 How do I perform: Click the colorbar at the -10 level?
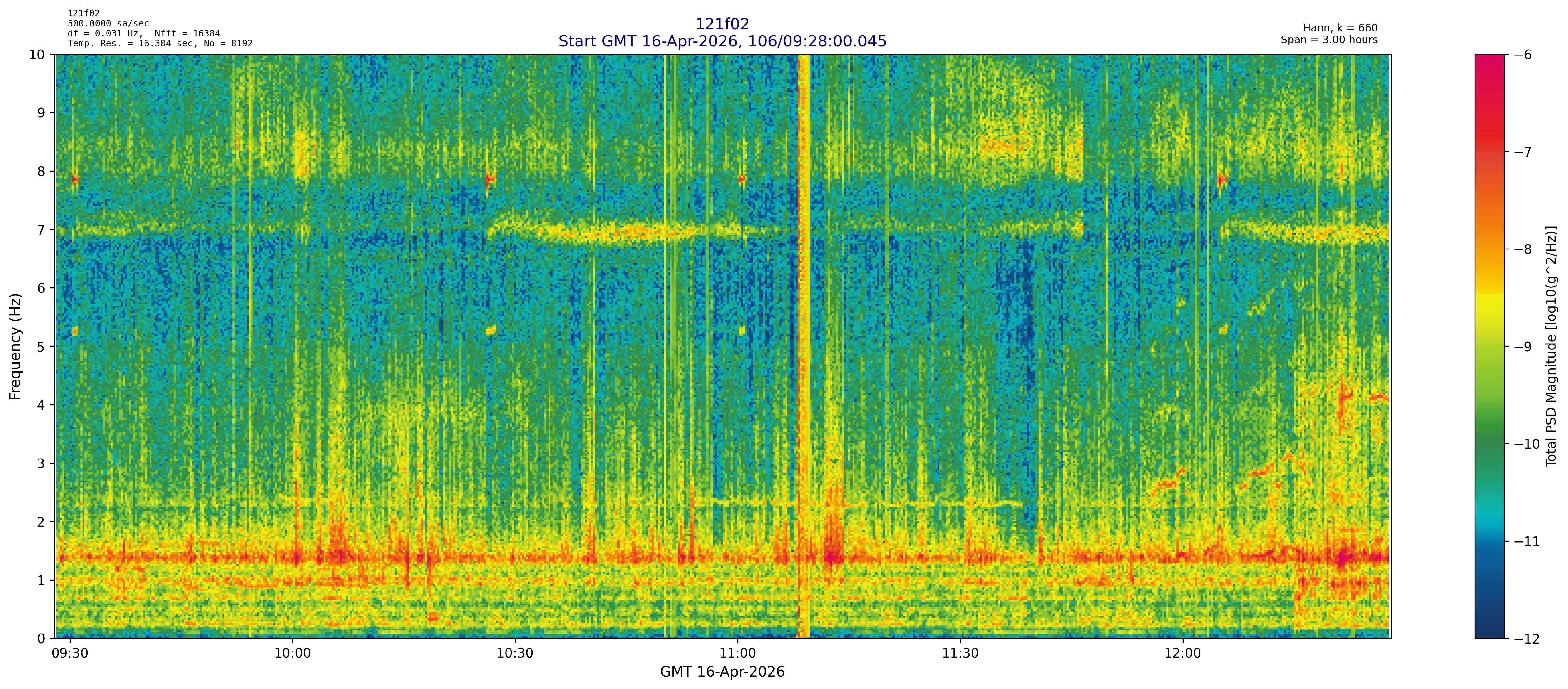pyautogui.click(x=1489, y=444)
